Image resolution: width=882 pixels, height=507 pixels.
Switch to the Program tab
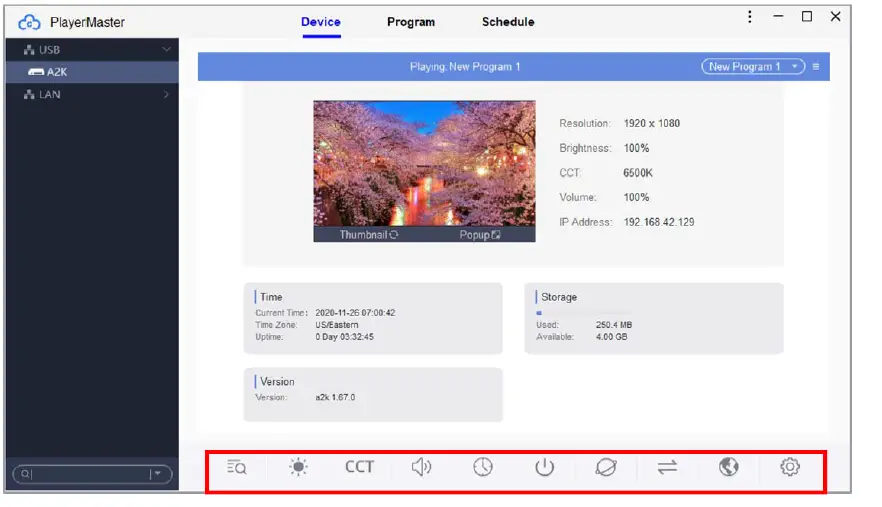411,22
